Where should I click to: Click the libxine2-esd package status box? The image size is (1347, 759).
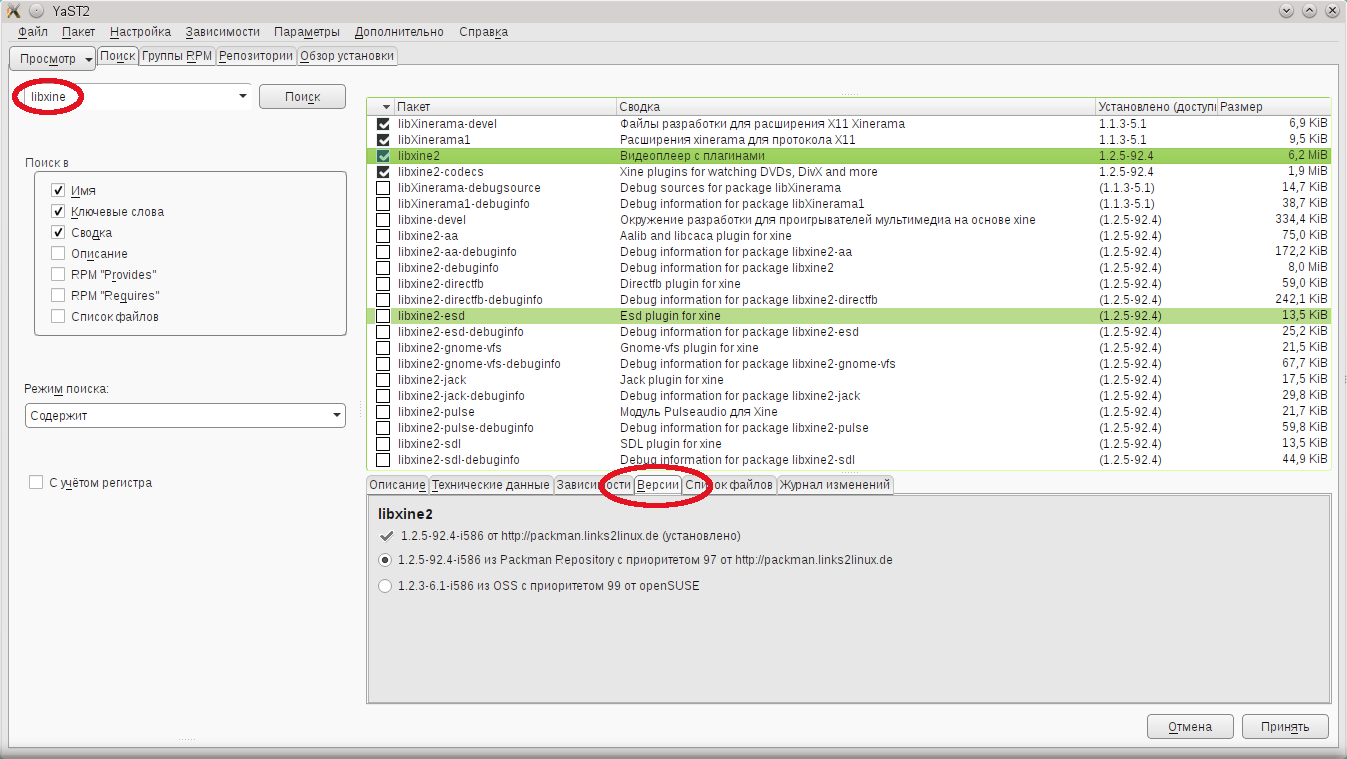click(383, 316)
